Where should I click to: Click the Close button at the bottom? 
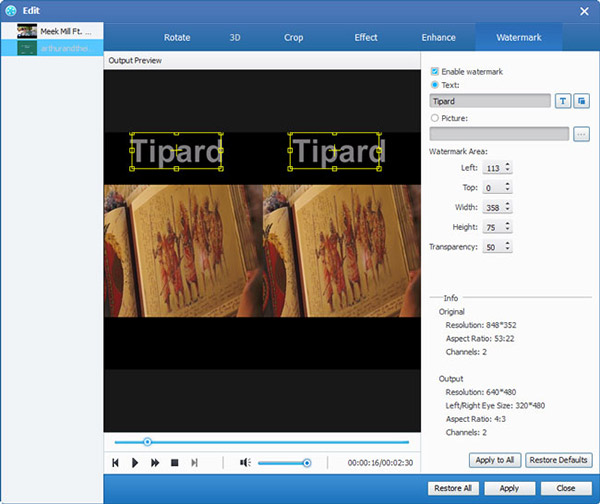coord(566,488)
